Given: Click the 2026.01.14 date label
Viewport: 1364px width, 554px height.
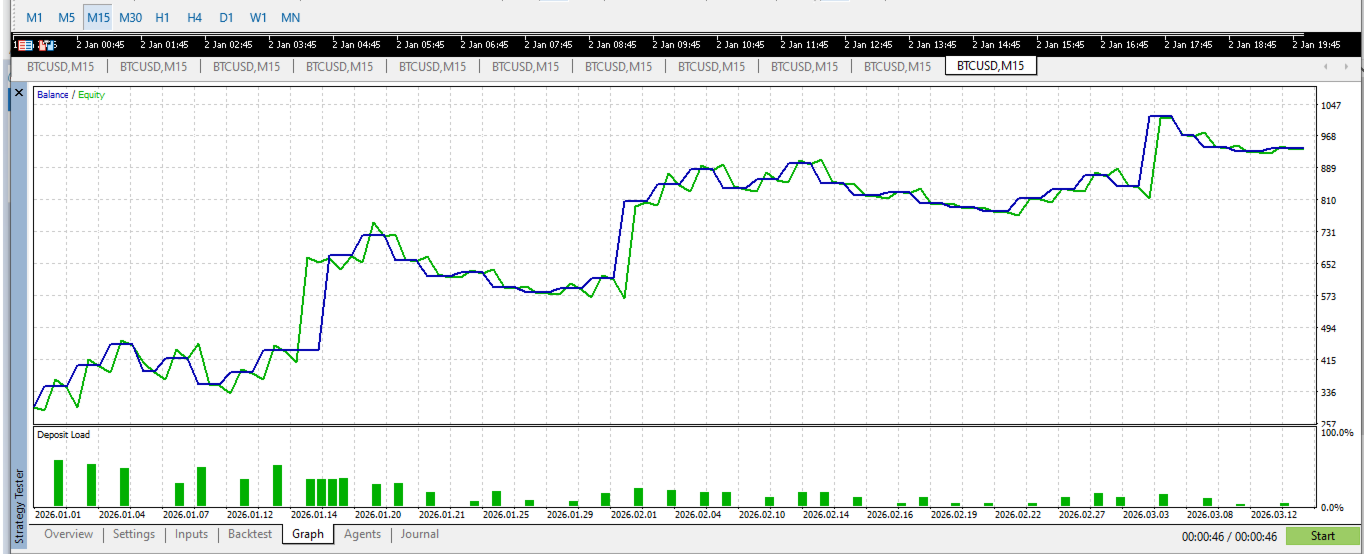Looking at the screenshot, I should coord(314,514).
